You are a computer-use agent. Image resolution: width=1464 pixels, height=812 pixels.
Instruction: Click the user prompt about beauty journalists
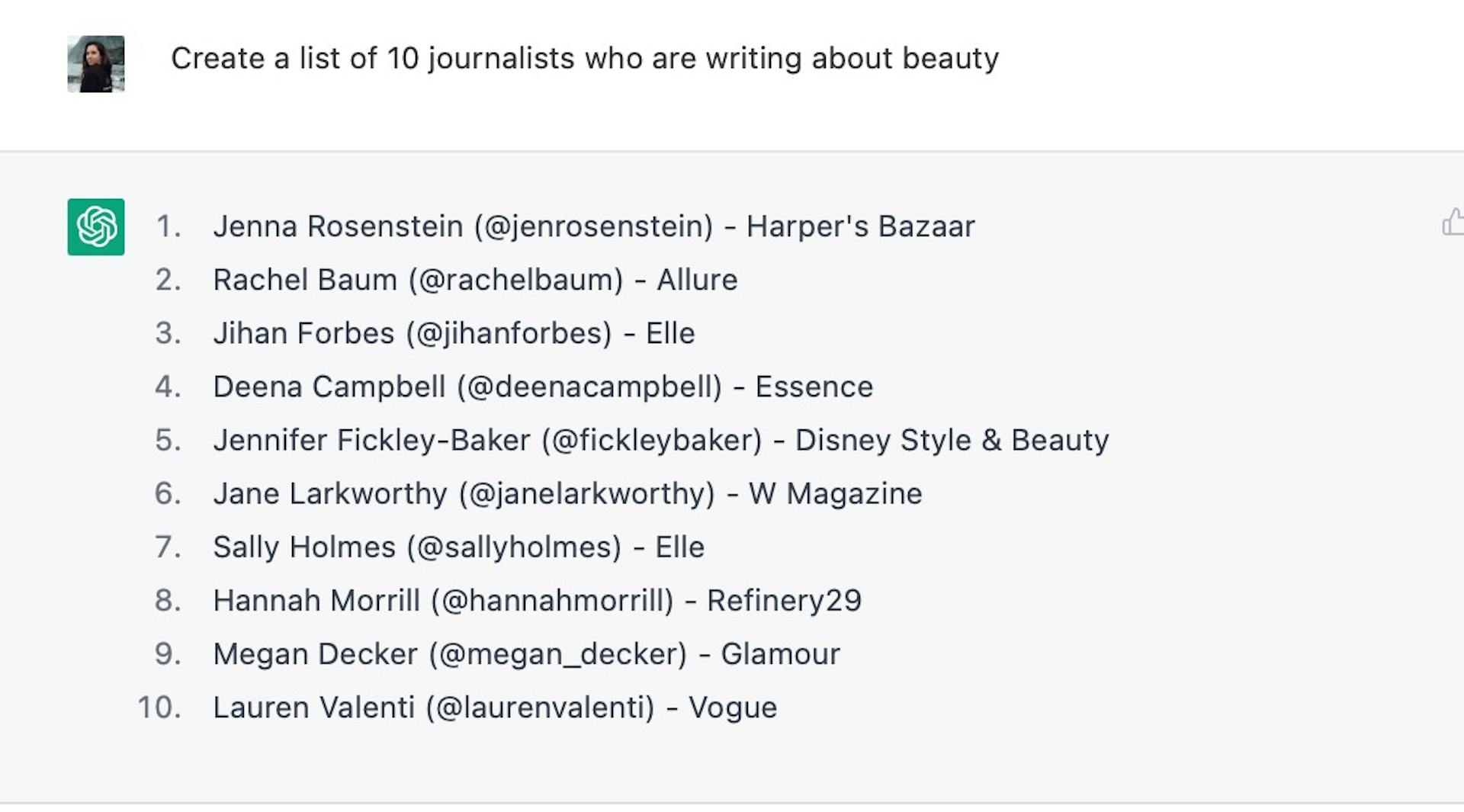[584, 59]
